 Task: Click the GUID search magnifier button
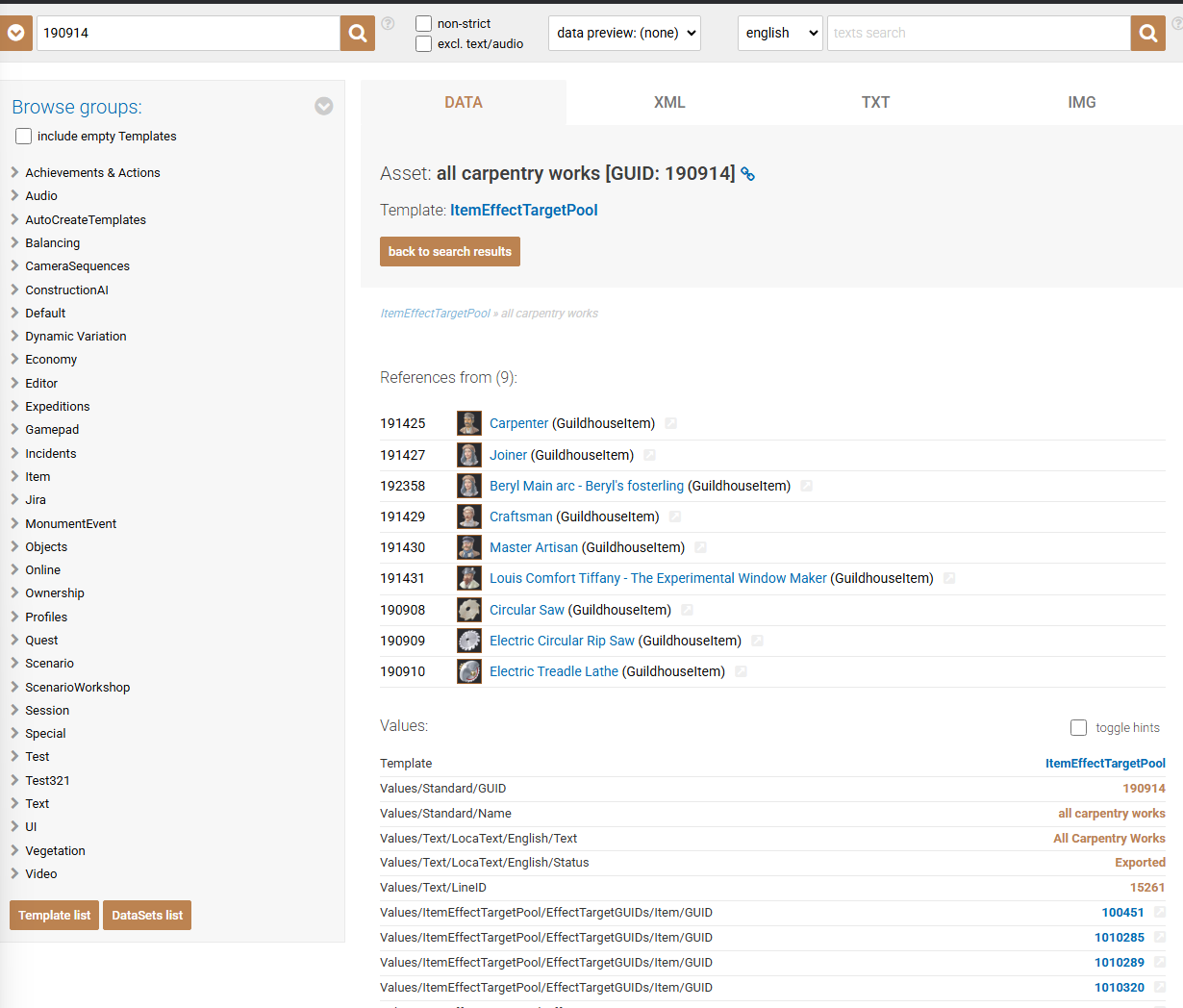click(x=358, y=34)
